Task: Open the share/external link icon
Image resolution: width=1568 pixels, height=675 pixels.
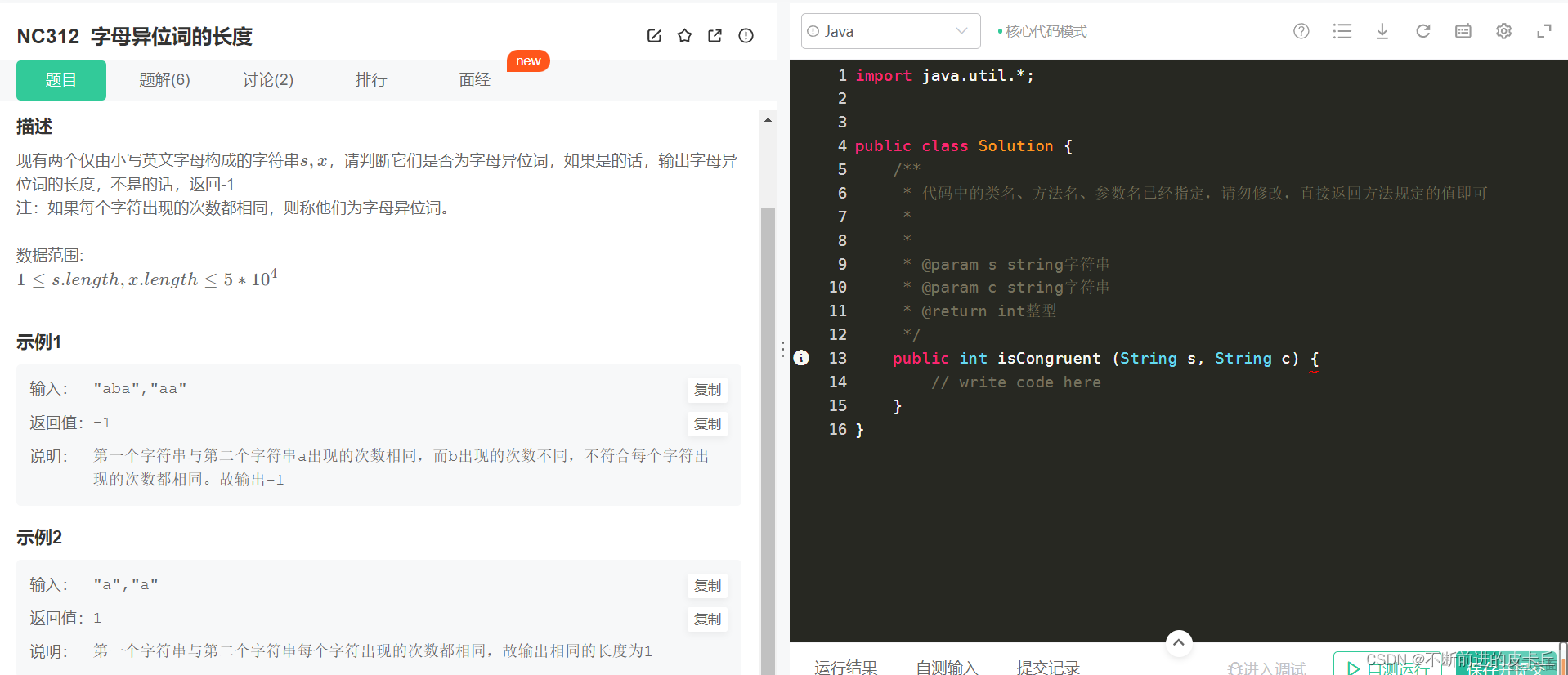Action: pos(715,35)
